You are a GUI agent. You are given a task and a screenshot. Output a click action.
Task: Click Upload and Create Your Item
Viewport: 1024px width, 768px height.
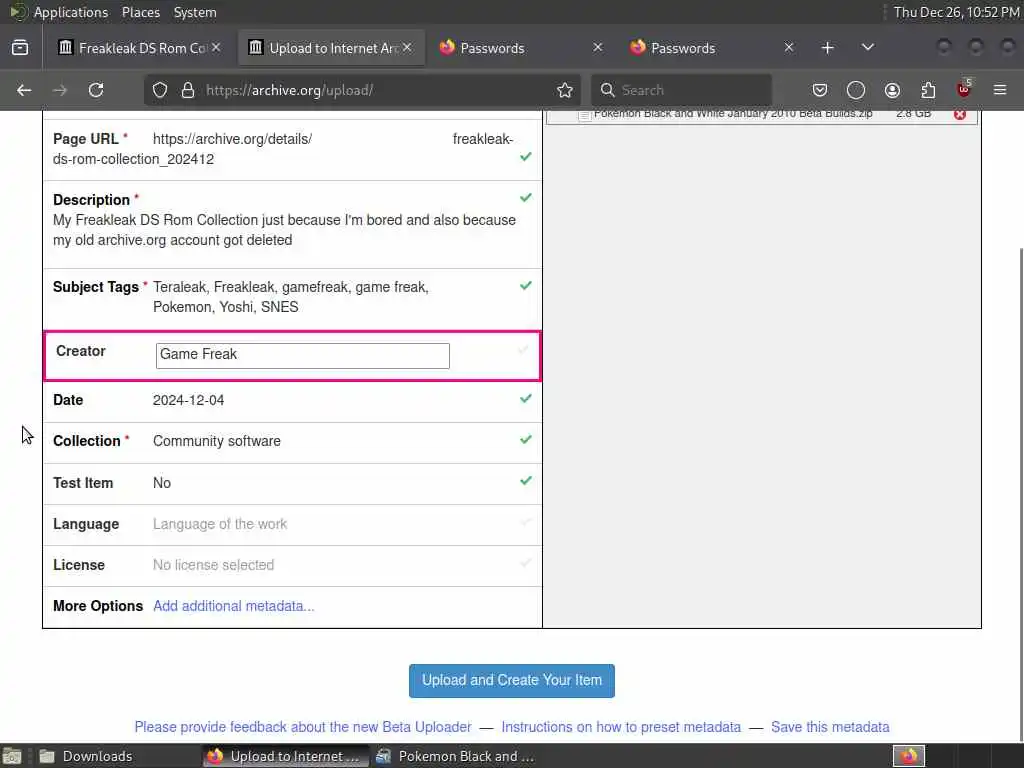(511, 680)
